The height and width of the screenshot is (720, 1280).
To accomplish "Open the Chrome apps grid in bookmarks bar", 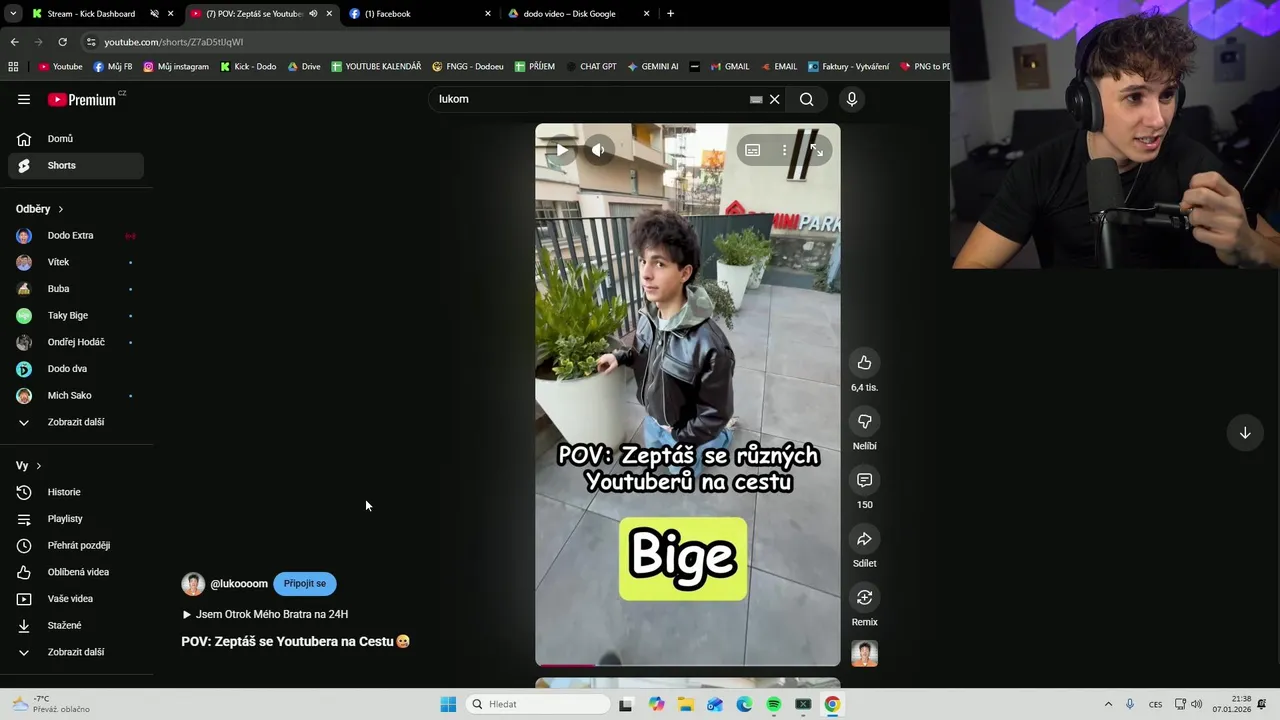I will coord(13,67).
